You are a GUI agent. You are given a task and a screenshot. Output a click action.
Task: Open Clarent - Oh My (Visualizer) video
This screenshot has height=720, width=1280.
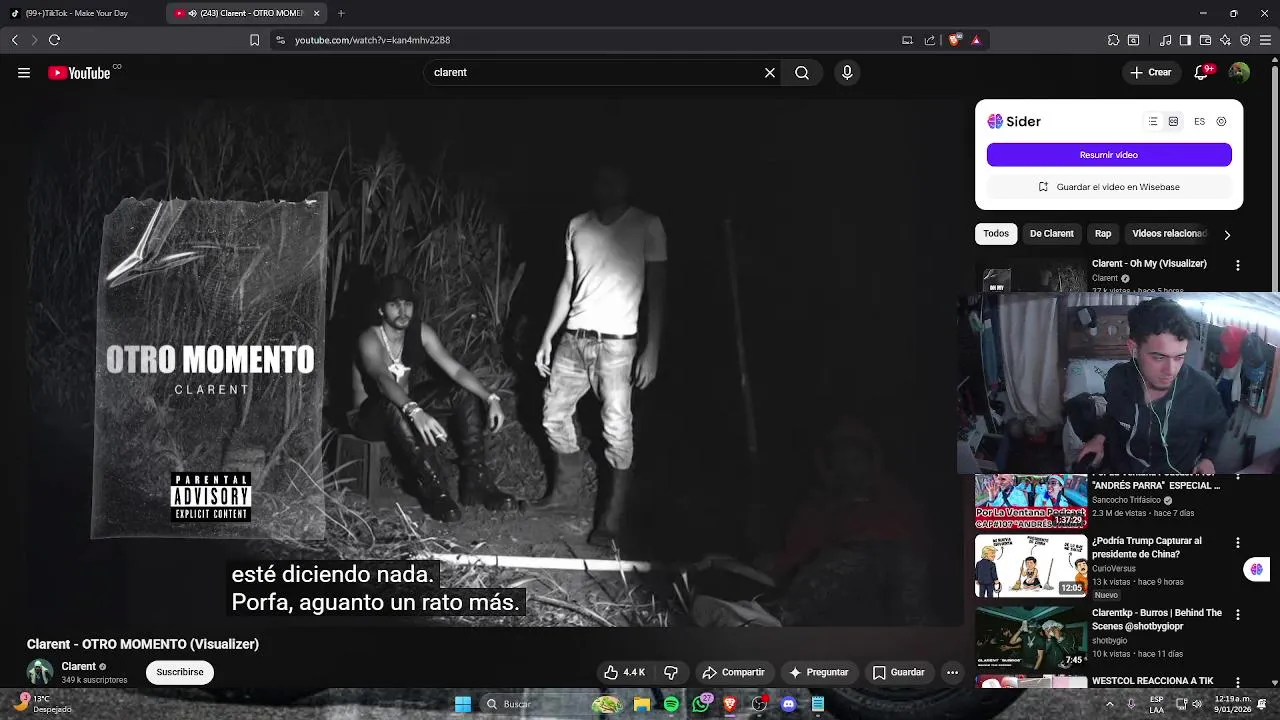pos(1149,264)
